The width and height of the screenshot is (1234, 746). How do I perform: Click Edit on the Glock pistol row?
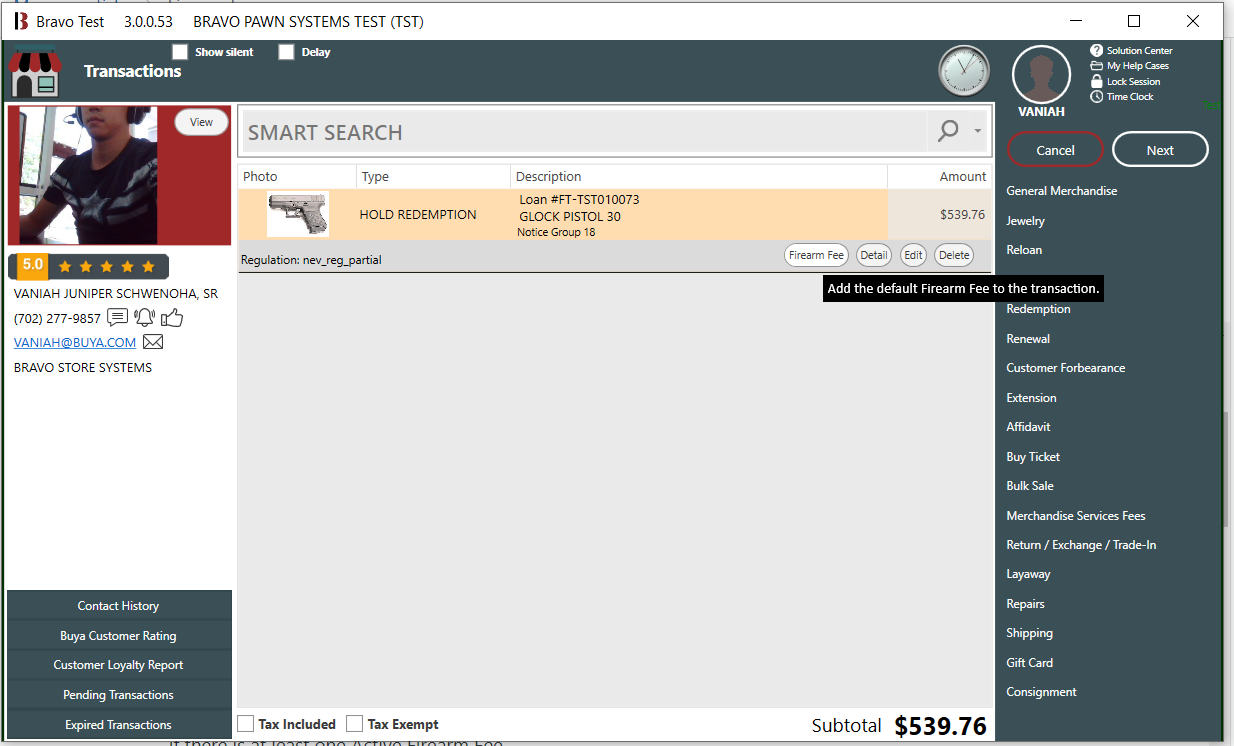[913, 255]
